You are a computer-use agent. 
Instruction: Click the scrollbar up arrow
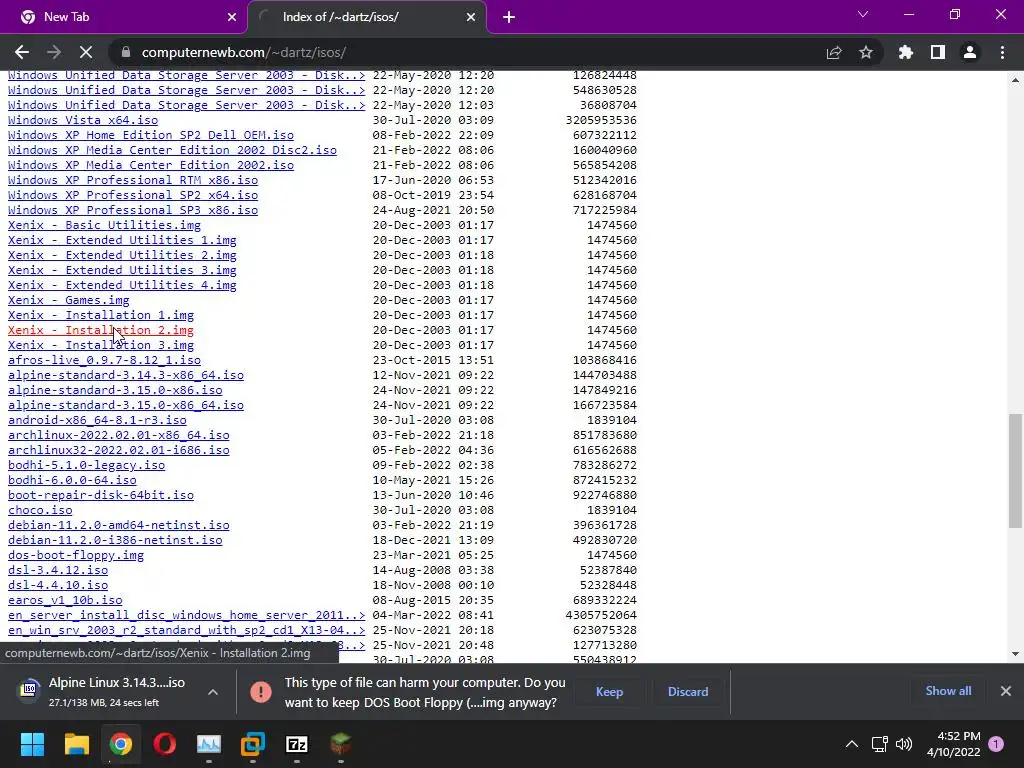1015,80
